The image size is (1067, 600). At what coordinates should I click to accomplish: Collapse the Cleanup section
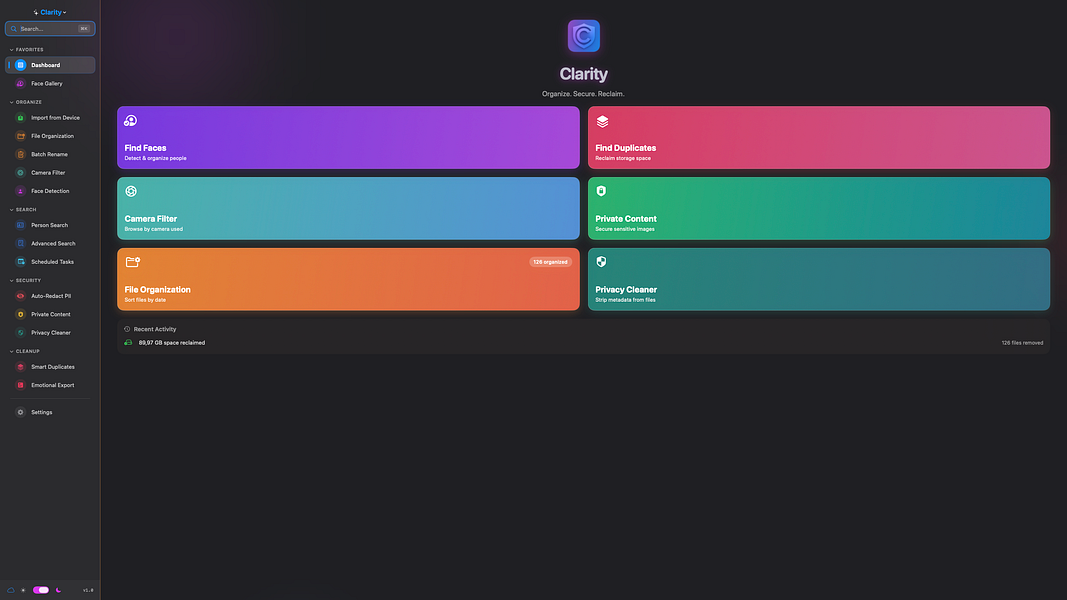[x=24, y=351]
